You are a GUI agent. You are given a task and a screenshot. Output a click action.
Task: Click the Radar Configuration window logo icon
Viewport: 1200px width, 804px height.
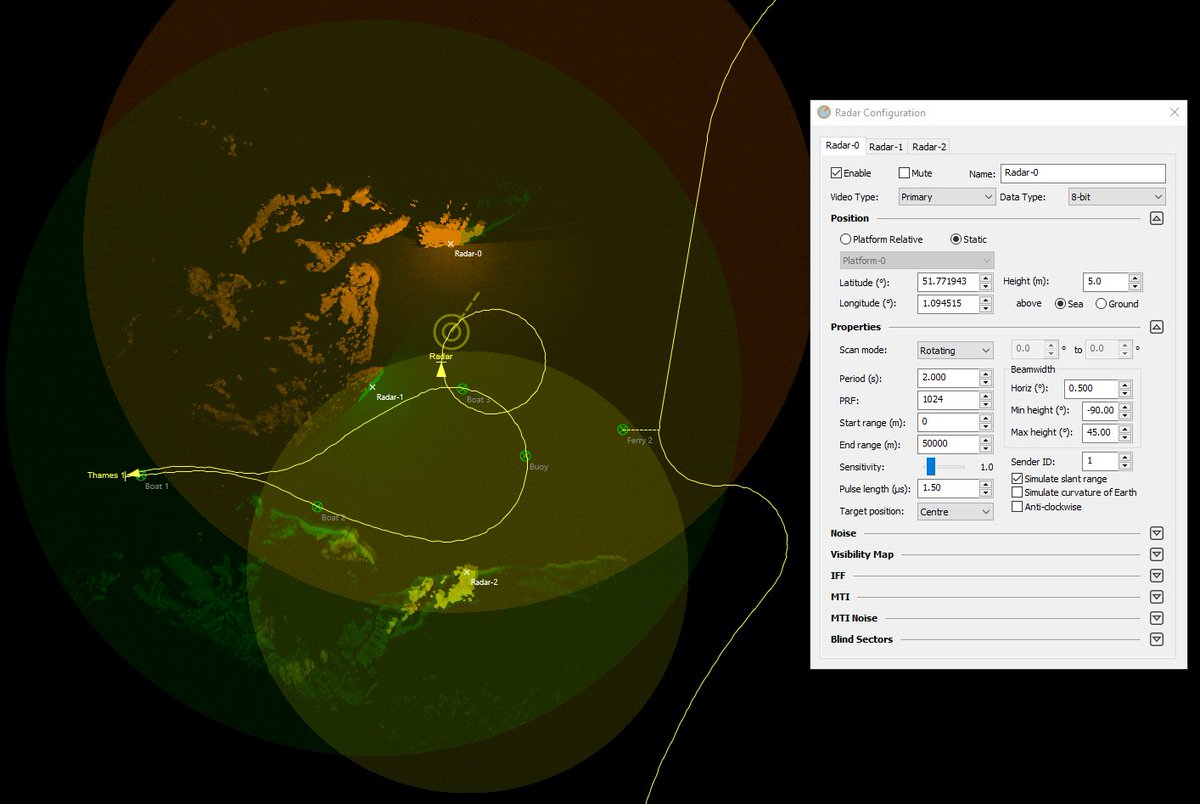coord(825,113)
